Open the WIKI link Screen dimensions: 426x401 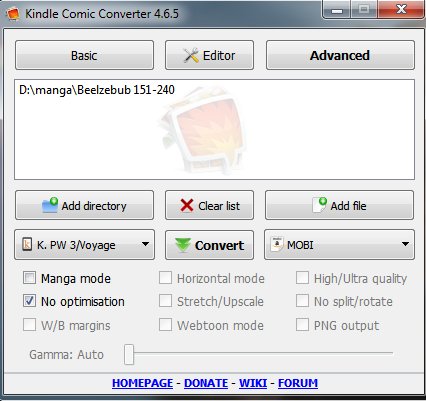(253, 383)
